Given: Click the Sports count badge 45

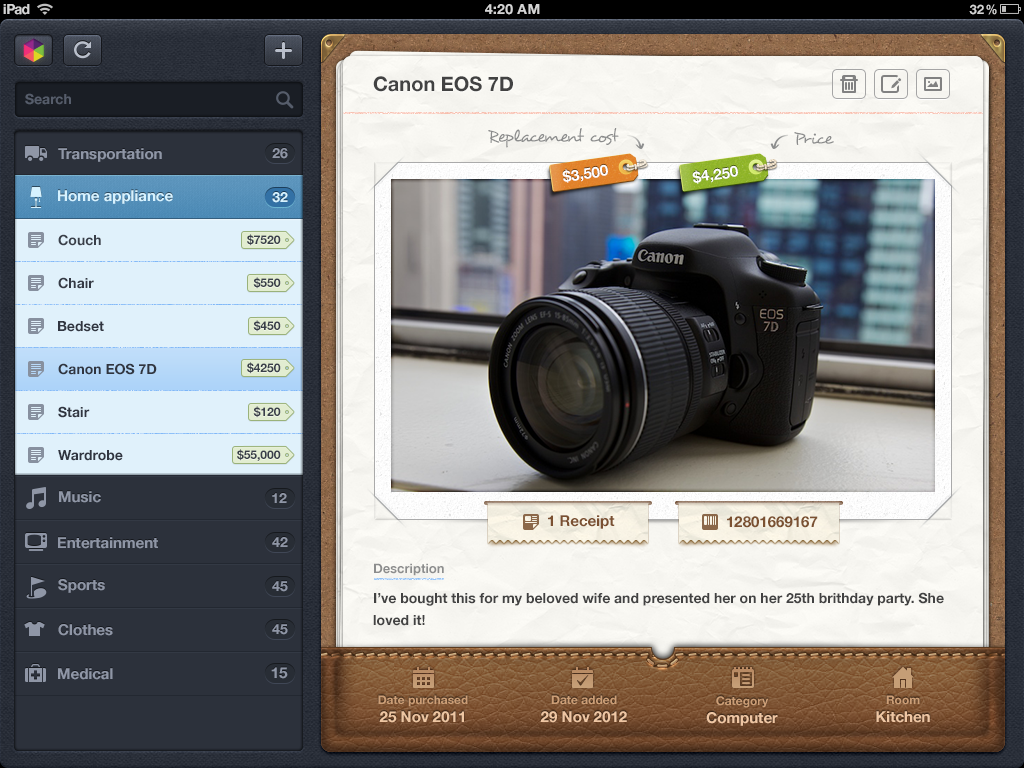Looking at the screenshot, I should pos(280,586).
